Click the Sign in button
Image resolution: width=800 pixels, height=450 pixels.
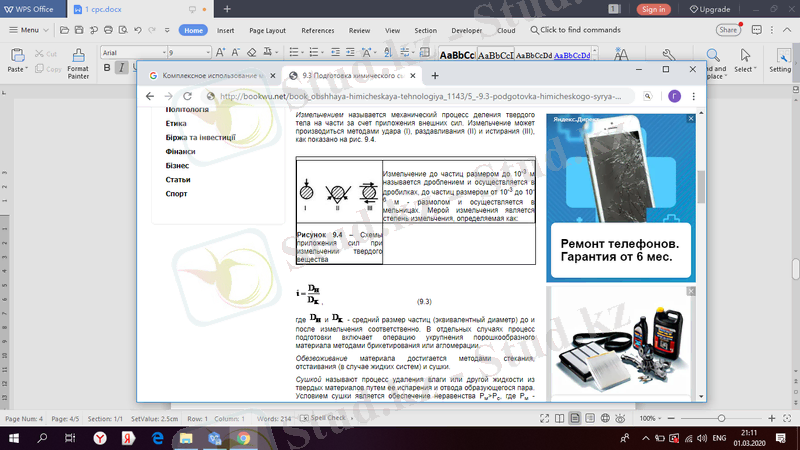tap(653, 9)
